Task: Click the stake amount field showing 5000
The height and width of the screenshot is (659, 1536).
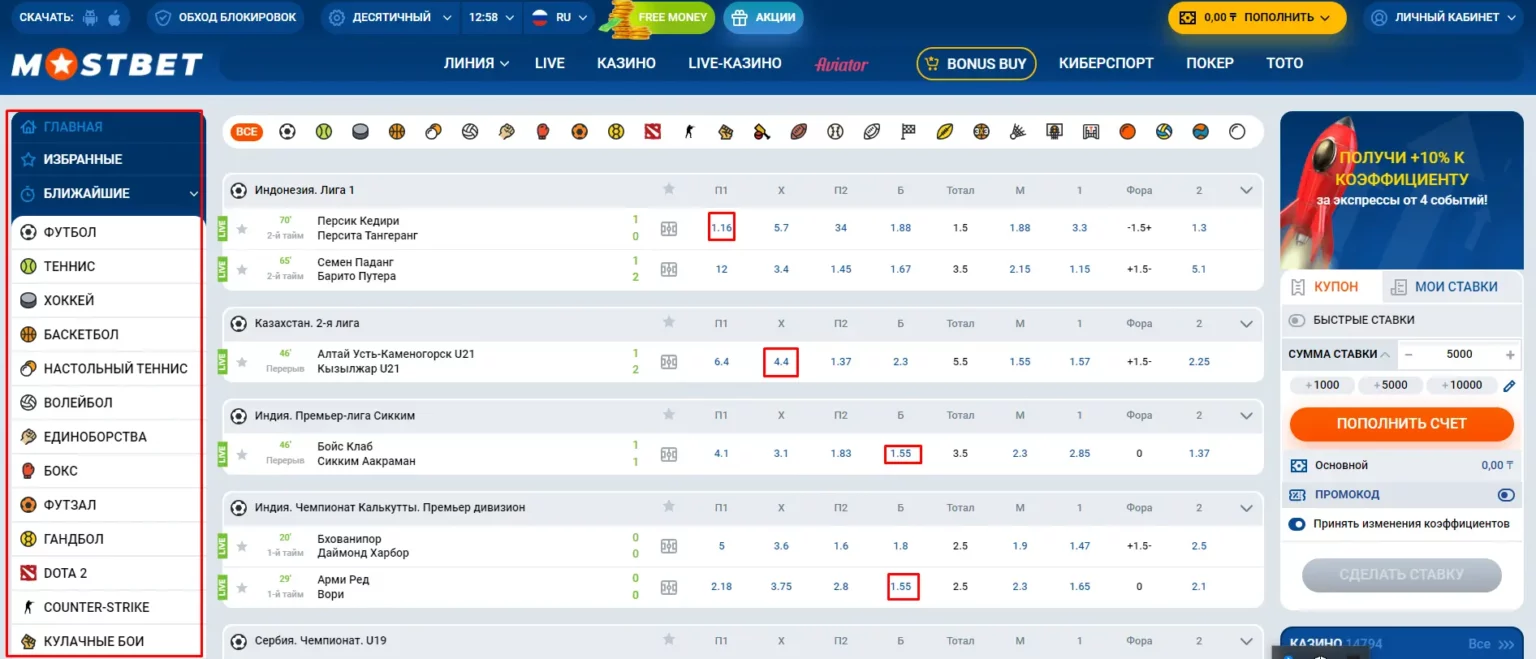Action: 1459,354
